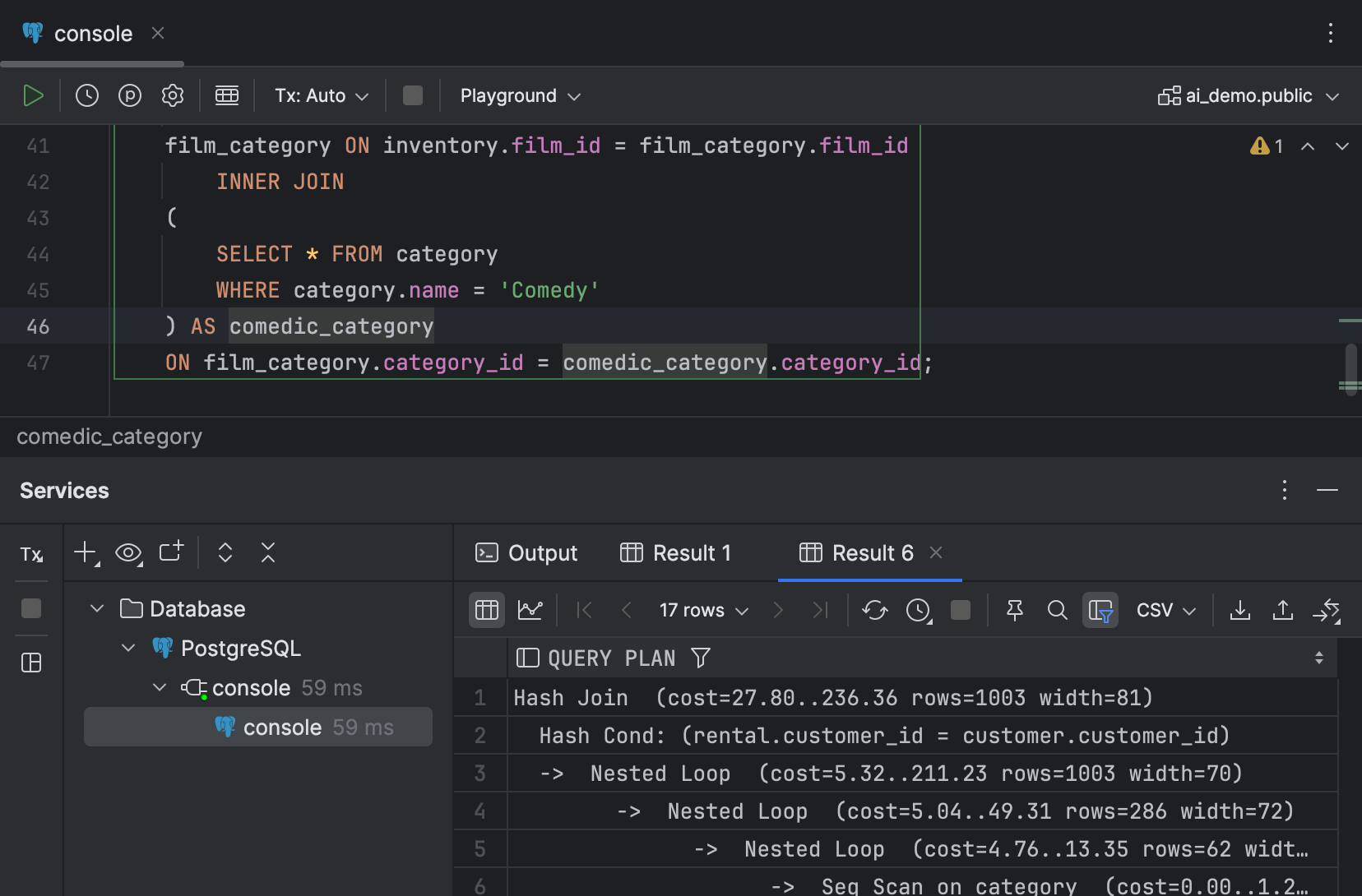Open execution settings gear in console toolbar
The image size is (1362, 896).
[x=172, y=95]
